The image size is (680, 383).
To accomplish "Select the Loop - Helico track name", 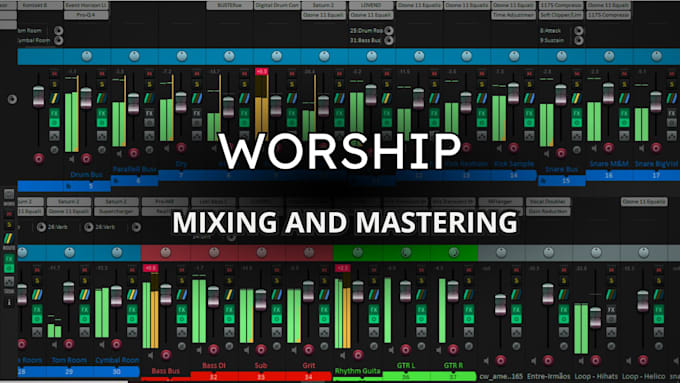I will (644, 376).
